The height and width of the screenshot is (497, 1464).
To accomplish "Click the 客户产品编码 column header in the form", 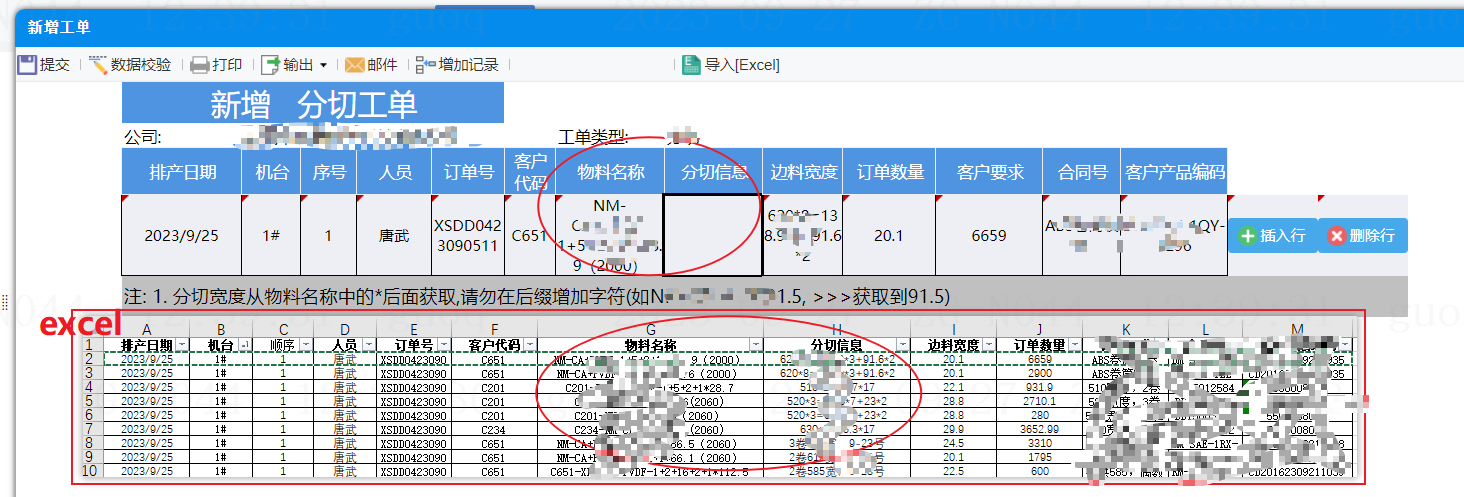I will (1174, 172).
